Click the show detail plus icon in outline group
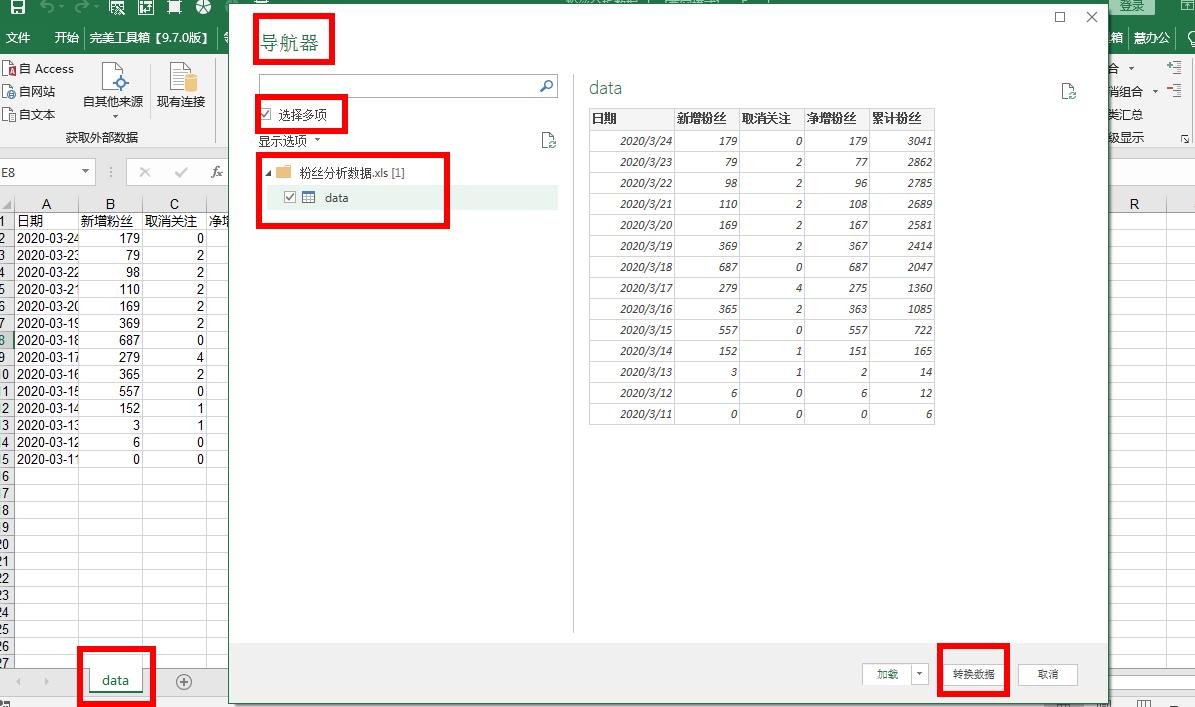The height and width of the screenshot is (707, 1195). click(1174, 68)
